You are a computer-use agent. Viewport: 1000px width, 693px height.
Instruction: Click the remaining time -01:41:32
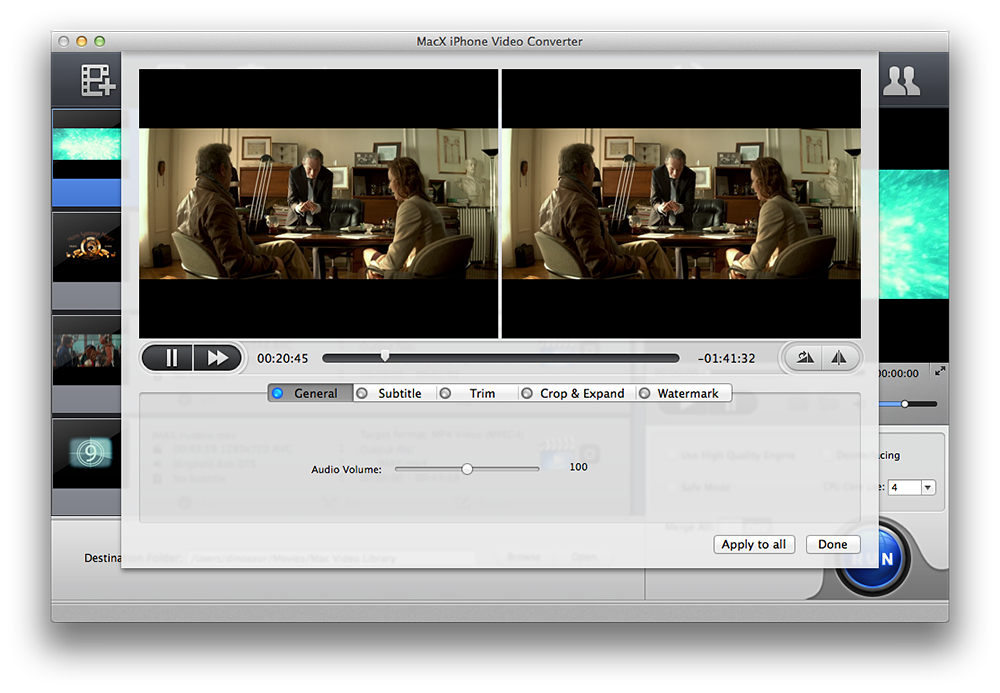[726, 359]
